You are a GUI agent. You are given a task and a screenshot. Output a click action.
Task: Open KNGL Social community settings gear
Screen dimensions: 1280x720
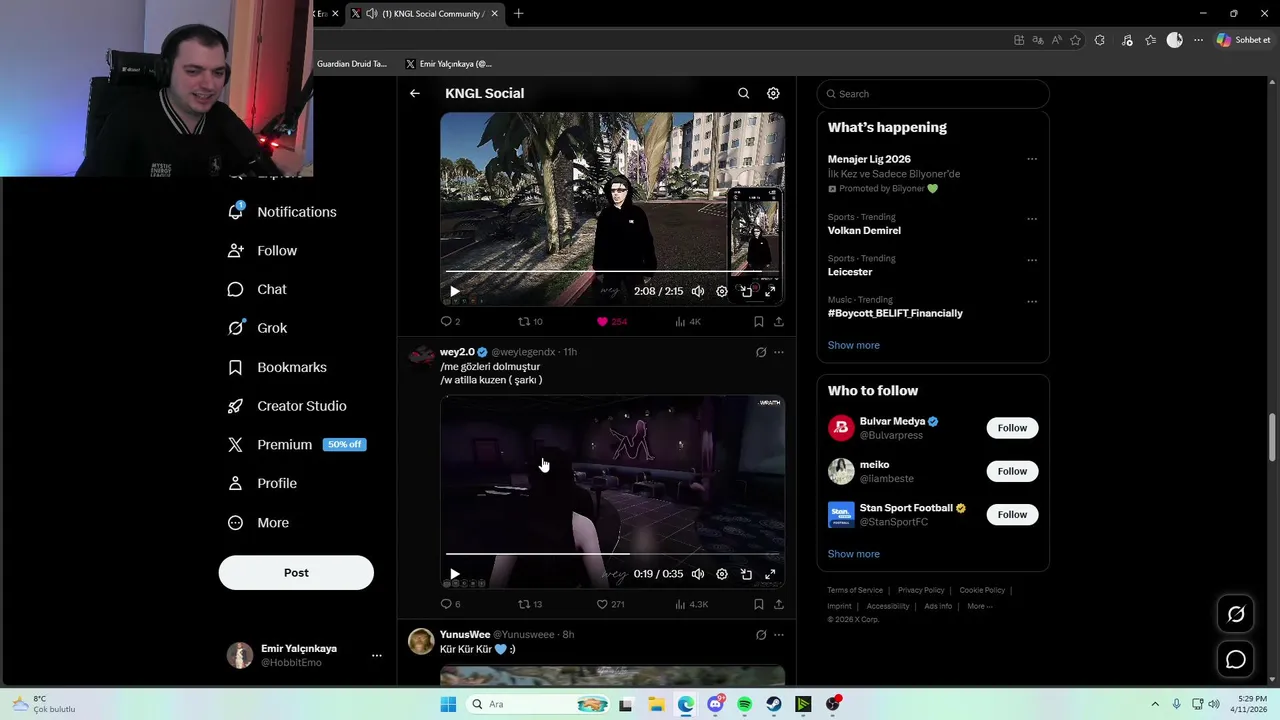click(773, 93)
